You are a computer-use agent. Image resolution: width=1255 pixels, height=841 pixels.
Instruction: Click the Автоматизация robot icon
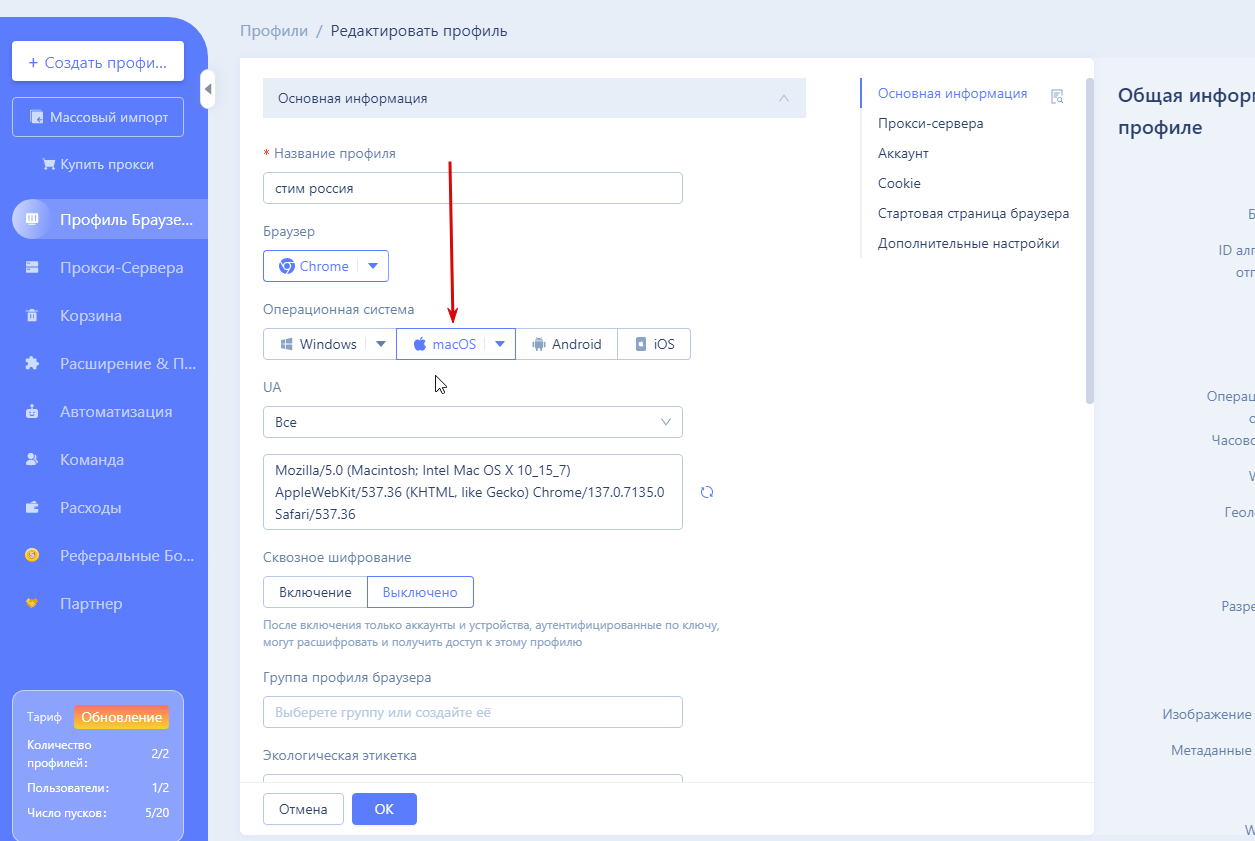point(32,412)
